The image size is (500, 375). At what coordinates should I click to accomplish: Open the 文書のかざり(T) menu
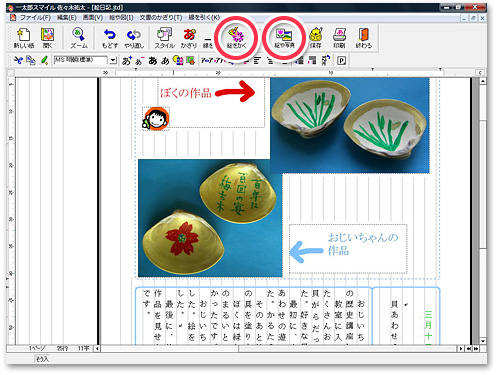pyautogui.click(x=161, y=18)
